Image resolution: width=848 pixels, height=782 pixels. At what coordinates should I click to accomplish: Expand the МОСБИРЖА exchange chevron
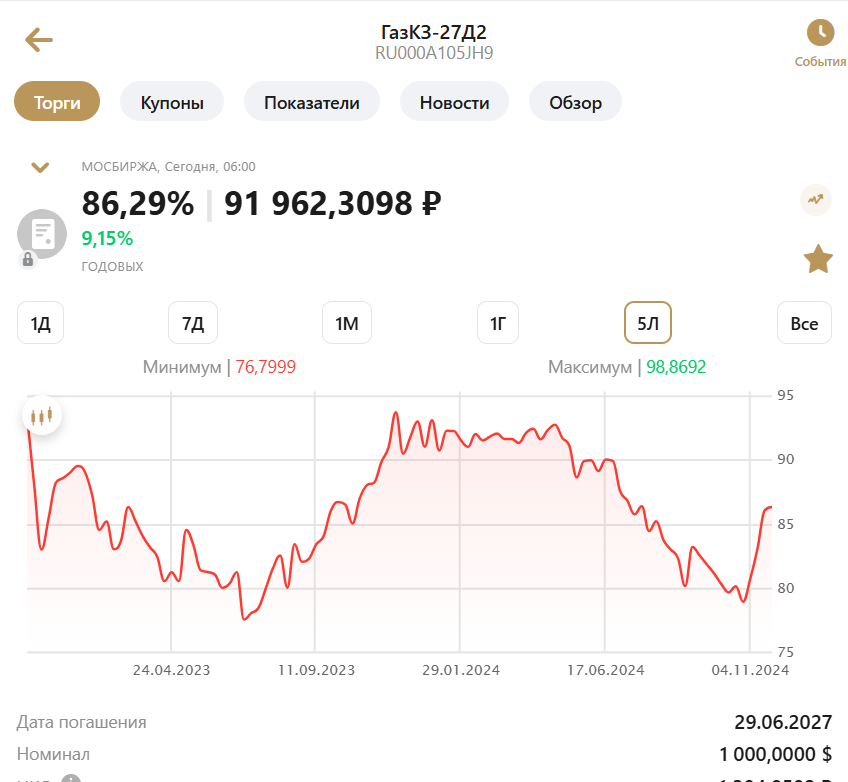click(x=40, y=168)
